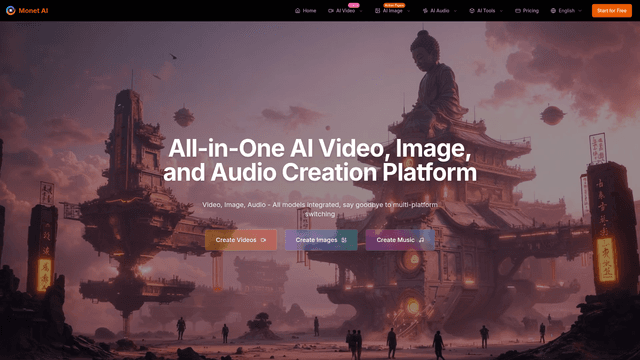The width and height of the screenshot is (640, 360).
Task: Expand the AI Tools dropdown chevron
Action: [501, 11]
